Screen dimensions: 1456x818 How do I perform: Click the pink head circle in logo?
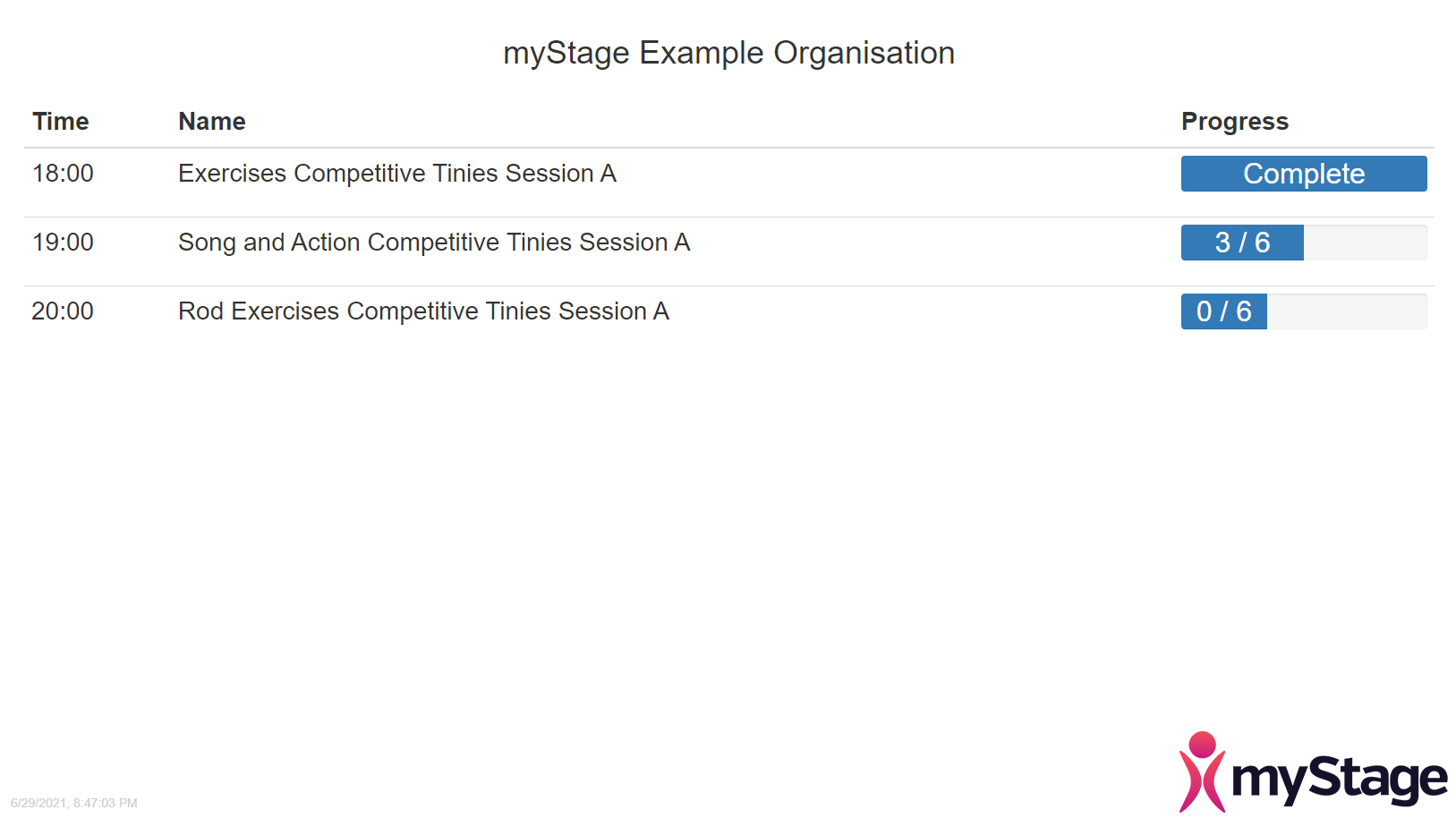(1202, 744)
